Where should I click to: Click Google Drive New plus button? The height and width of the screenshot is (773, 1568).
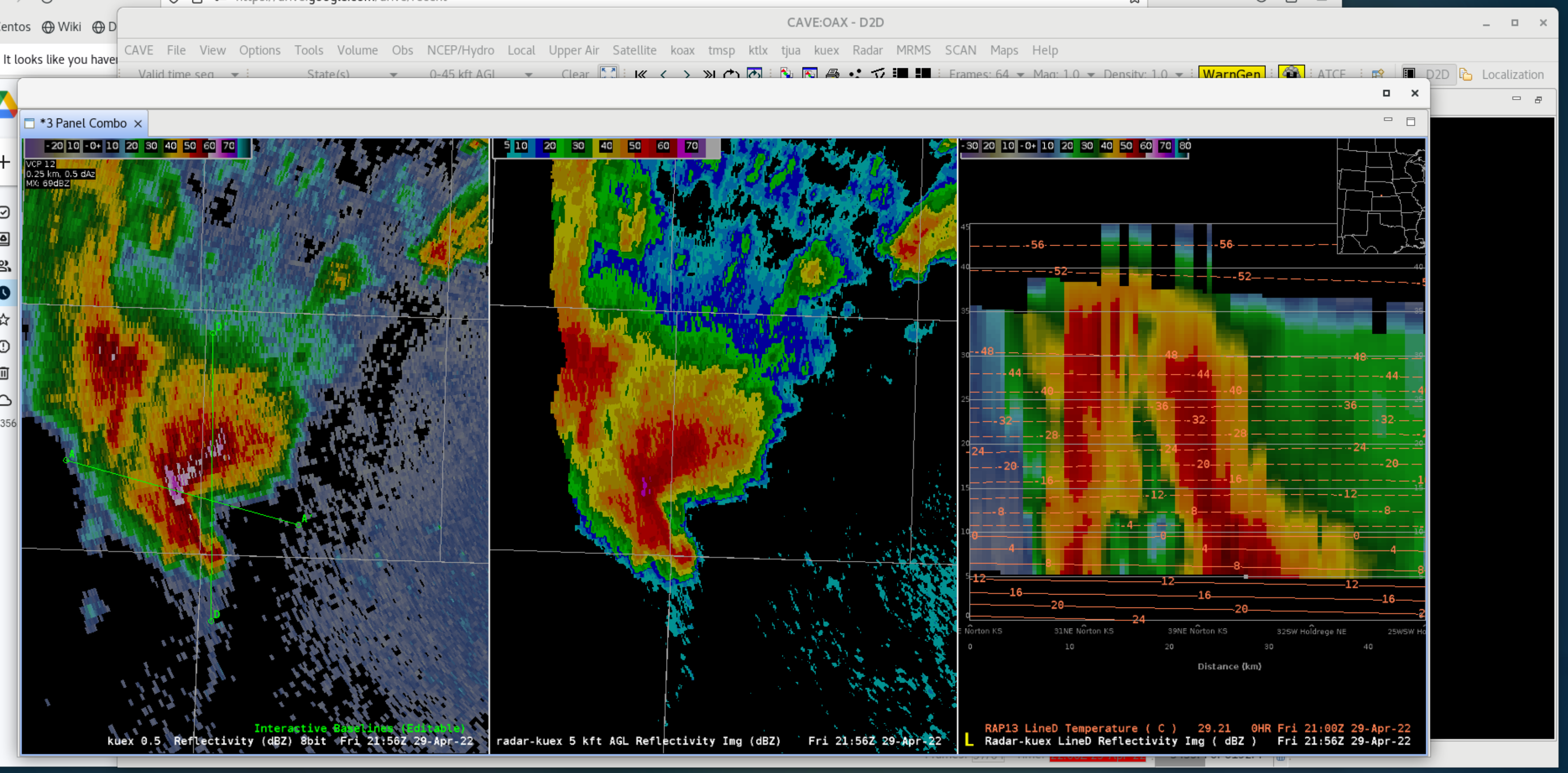pos(5,162)
